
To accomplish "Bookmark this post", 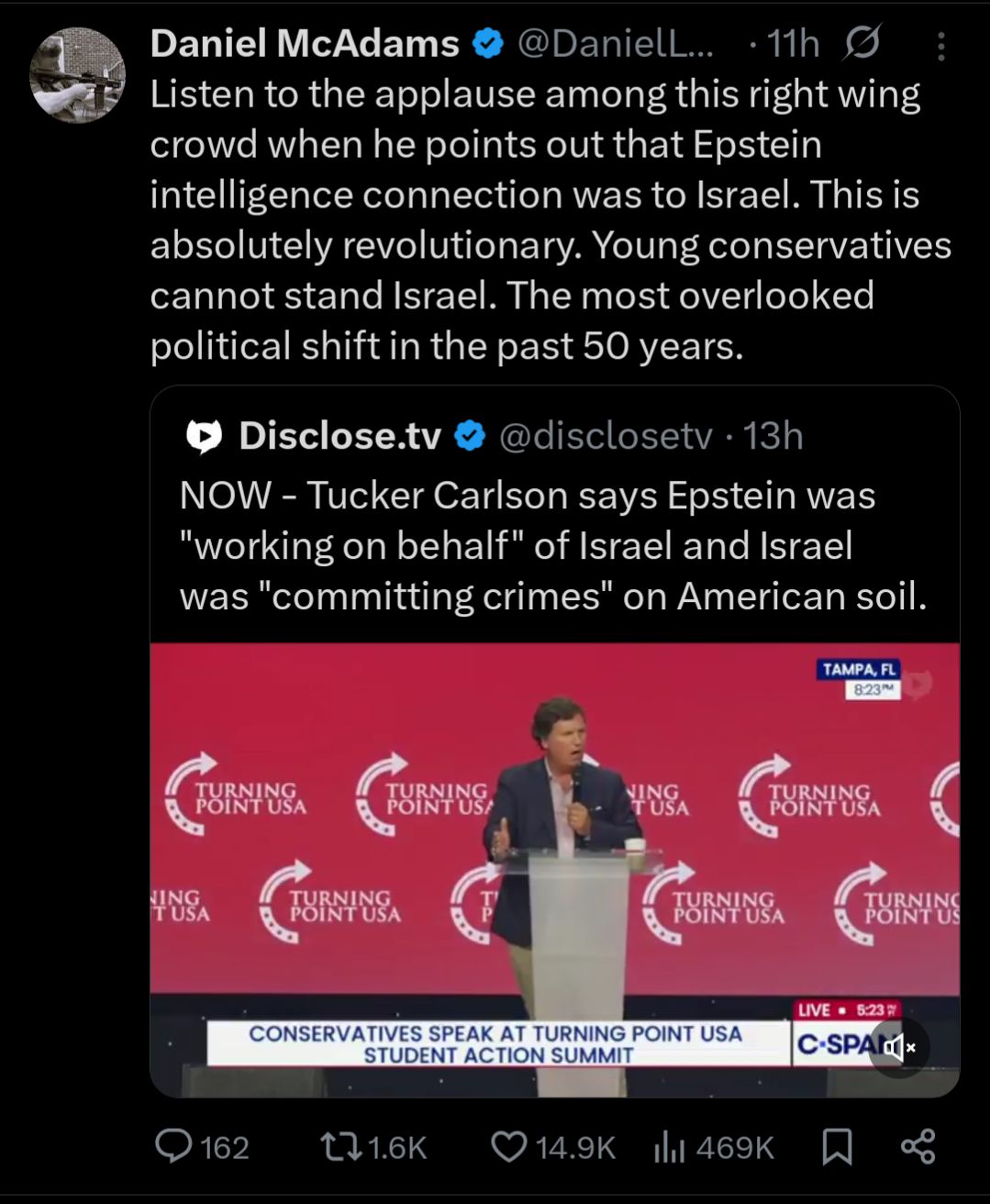I will coord(837,1147).
